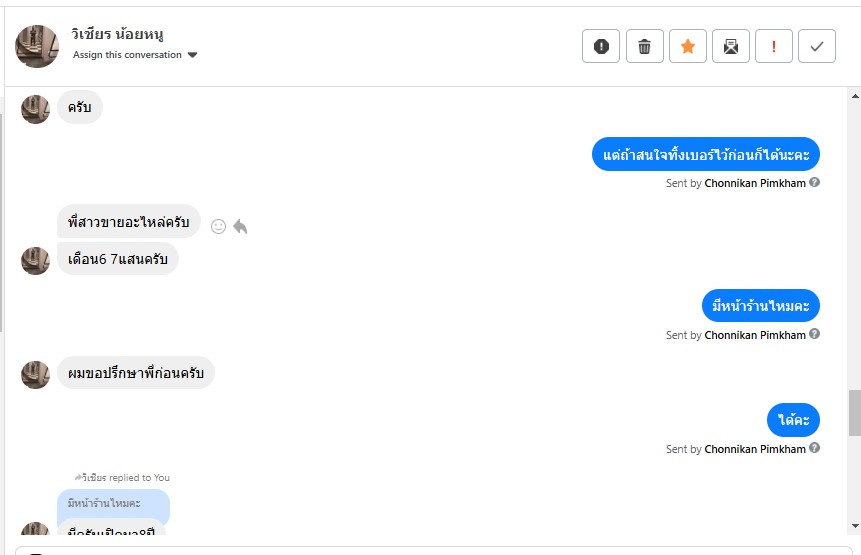Open help icon under ได้คะ message

click(x=814, y=448)
